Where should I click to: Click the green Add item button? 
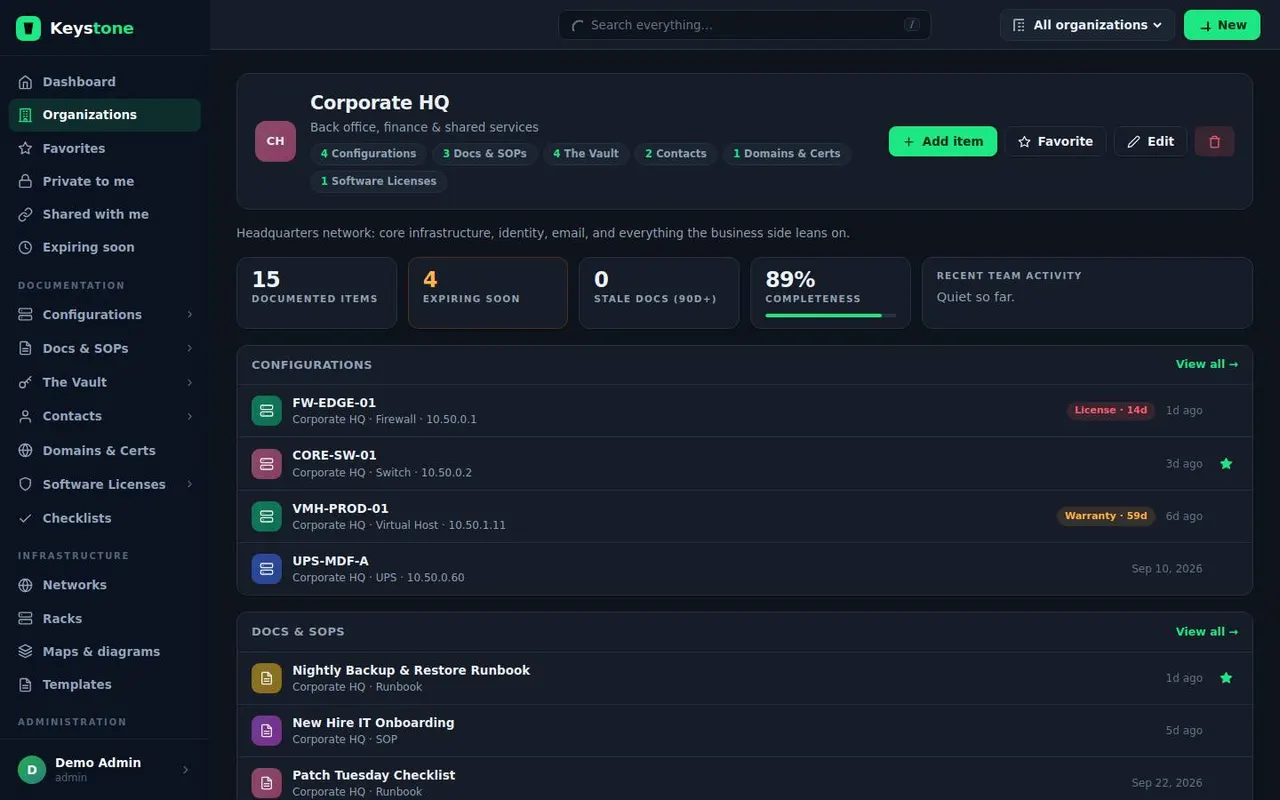click(943, 142)
